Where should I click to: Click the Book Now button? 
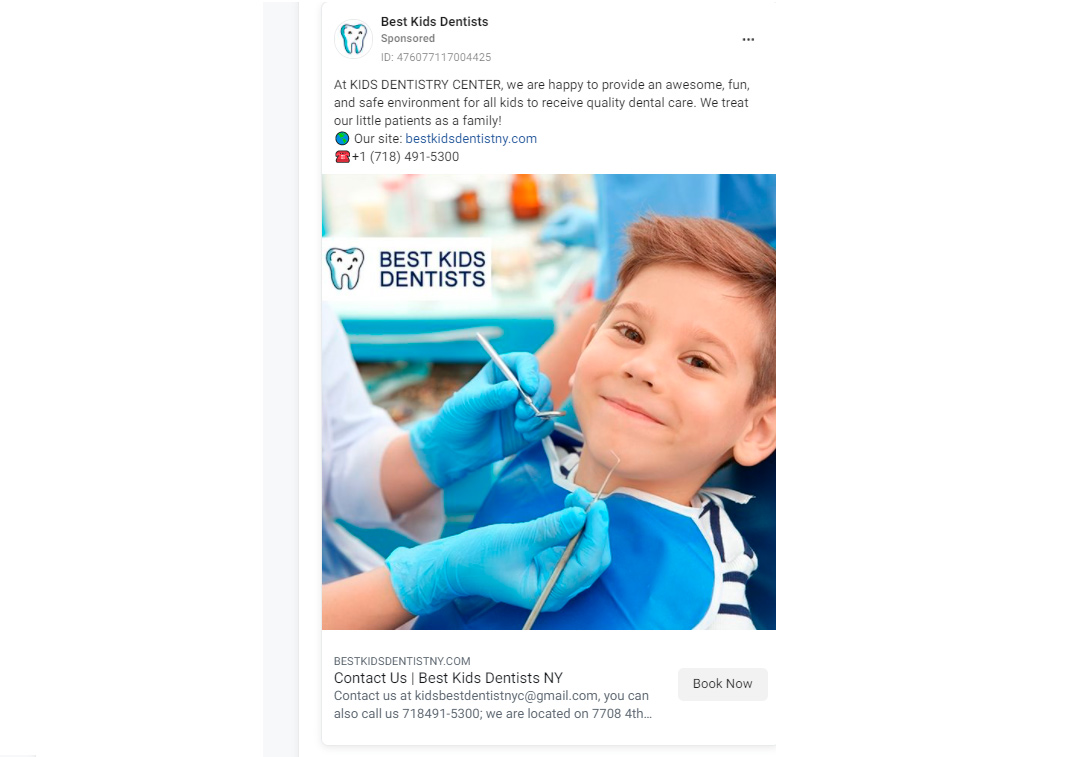[x=722, y=684]
